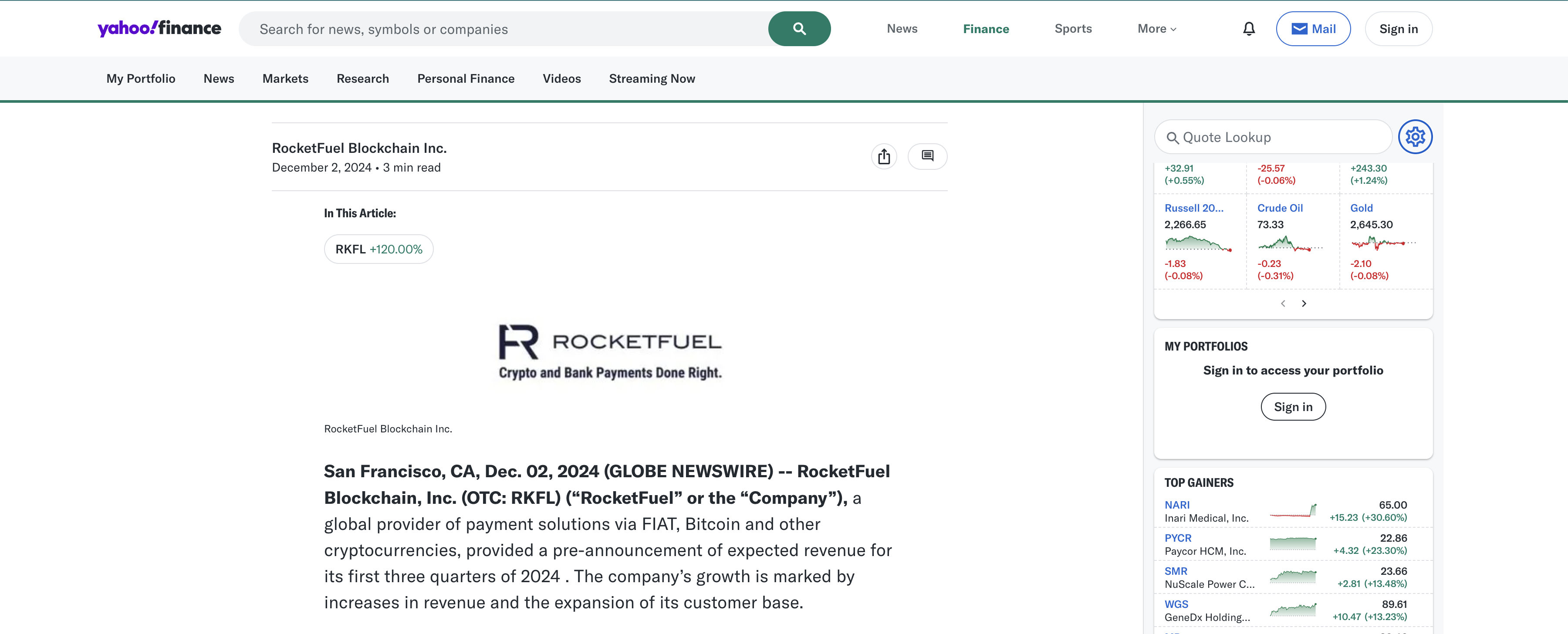
Task: Open the WGS top gainer
Action: pos(1176,604)
